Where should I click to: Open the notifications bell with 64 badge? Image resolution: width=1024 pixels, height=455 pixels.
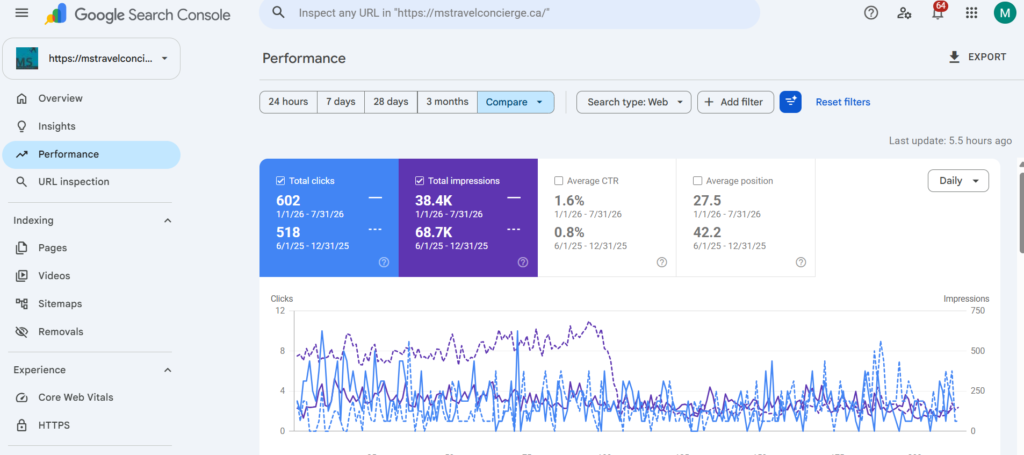(x=938, y=12)
